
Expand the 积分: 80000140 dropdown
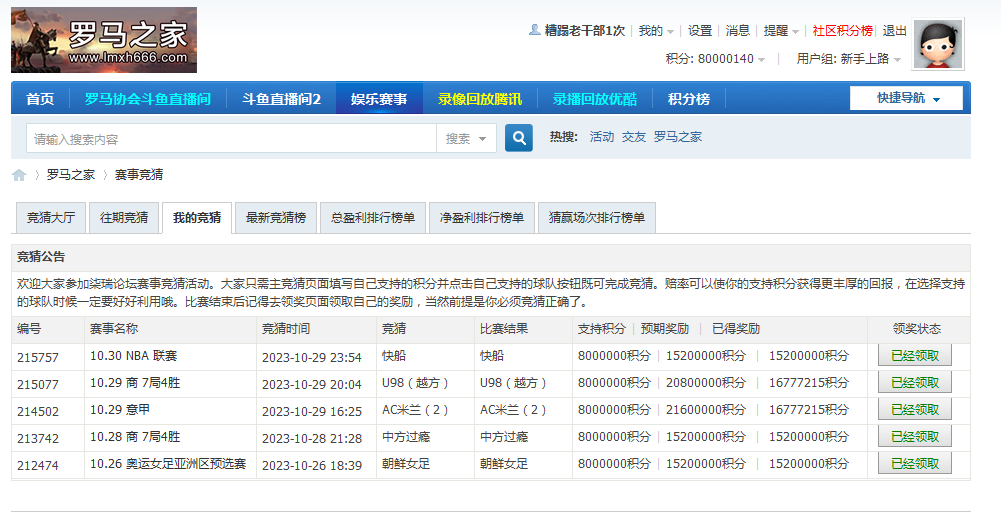point(715,59)
